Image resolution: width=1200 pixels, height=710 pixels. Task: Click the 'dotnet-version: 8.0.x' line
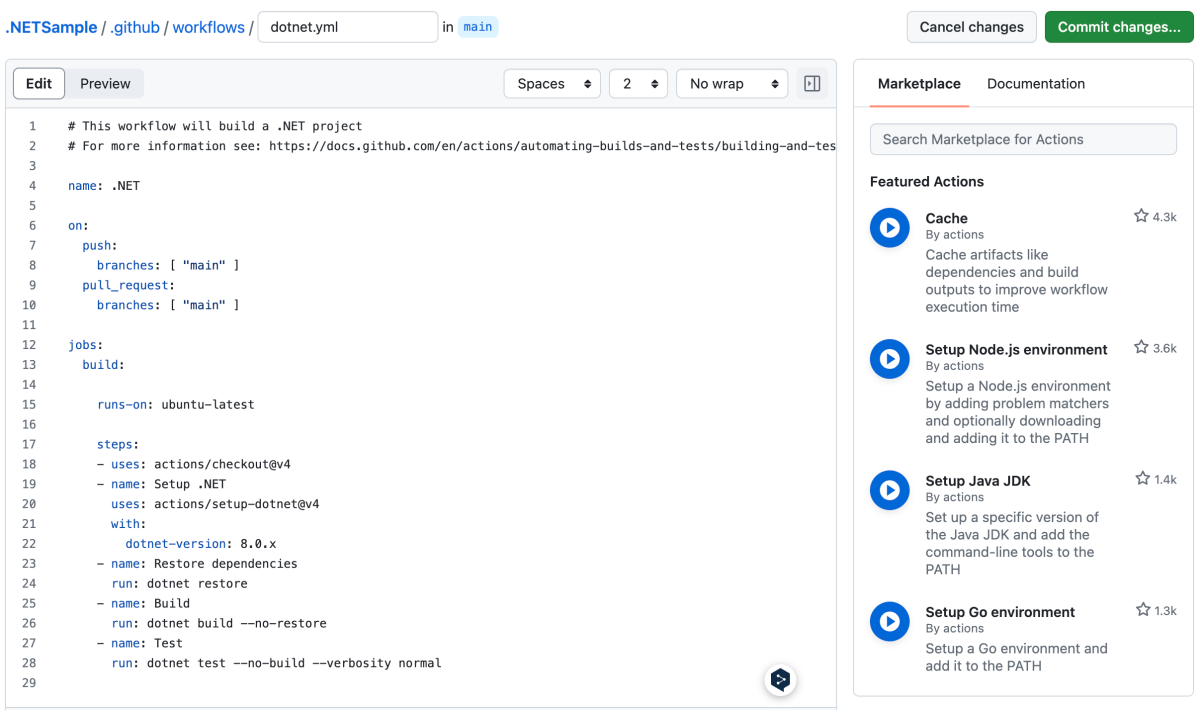[200, 544]
